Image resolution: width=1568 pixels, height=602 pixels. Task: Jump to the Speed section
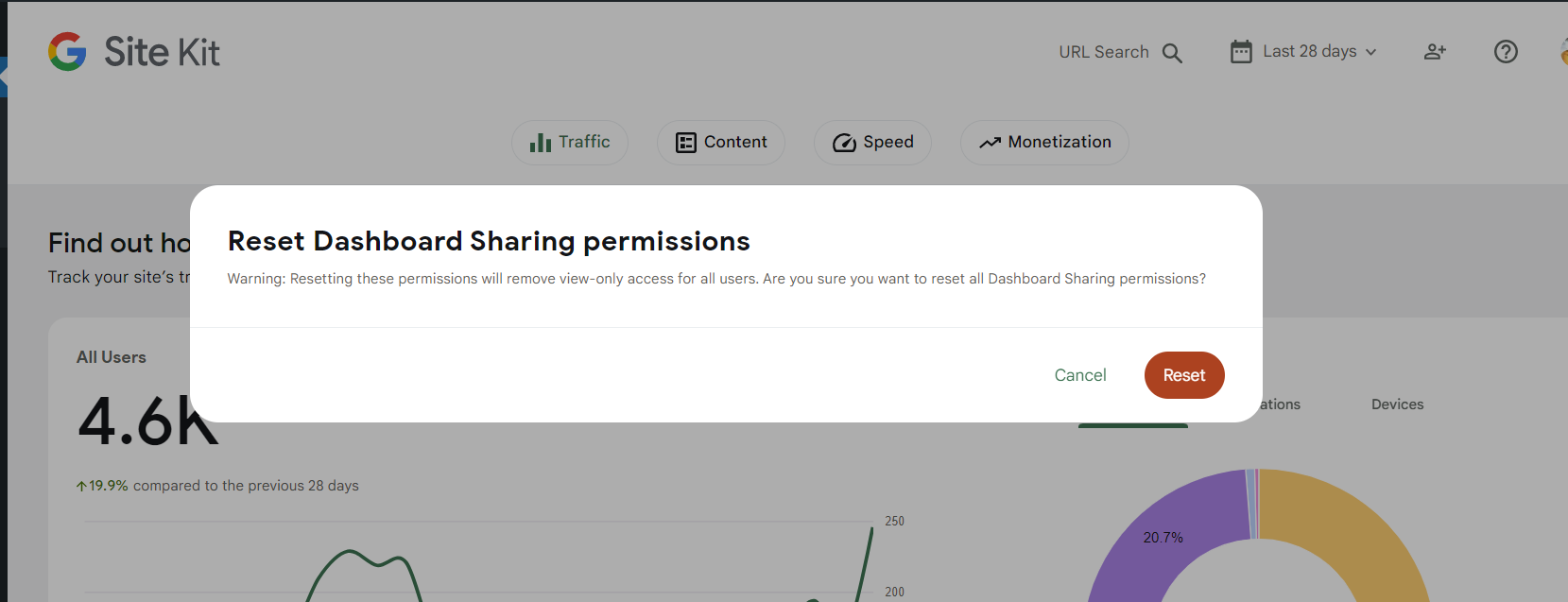[x=872, y=143]
